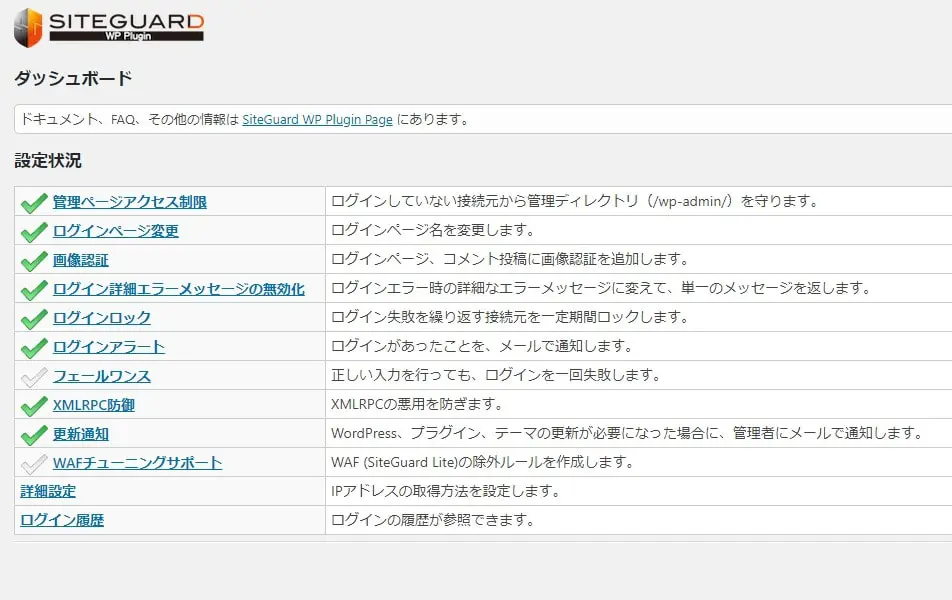
Task: Click green checkmark beside ログインページ変更
Action: point(34,231)
